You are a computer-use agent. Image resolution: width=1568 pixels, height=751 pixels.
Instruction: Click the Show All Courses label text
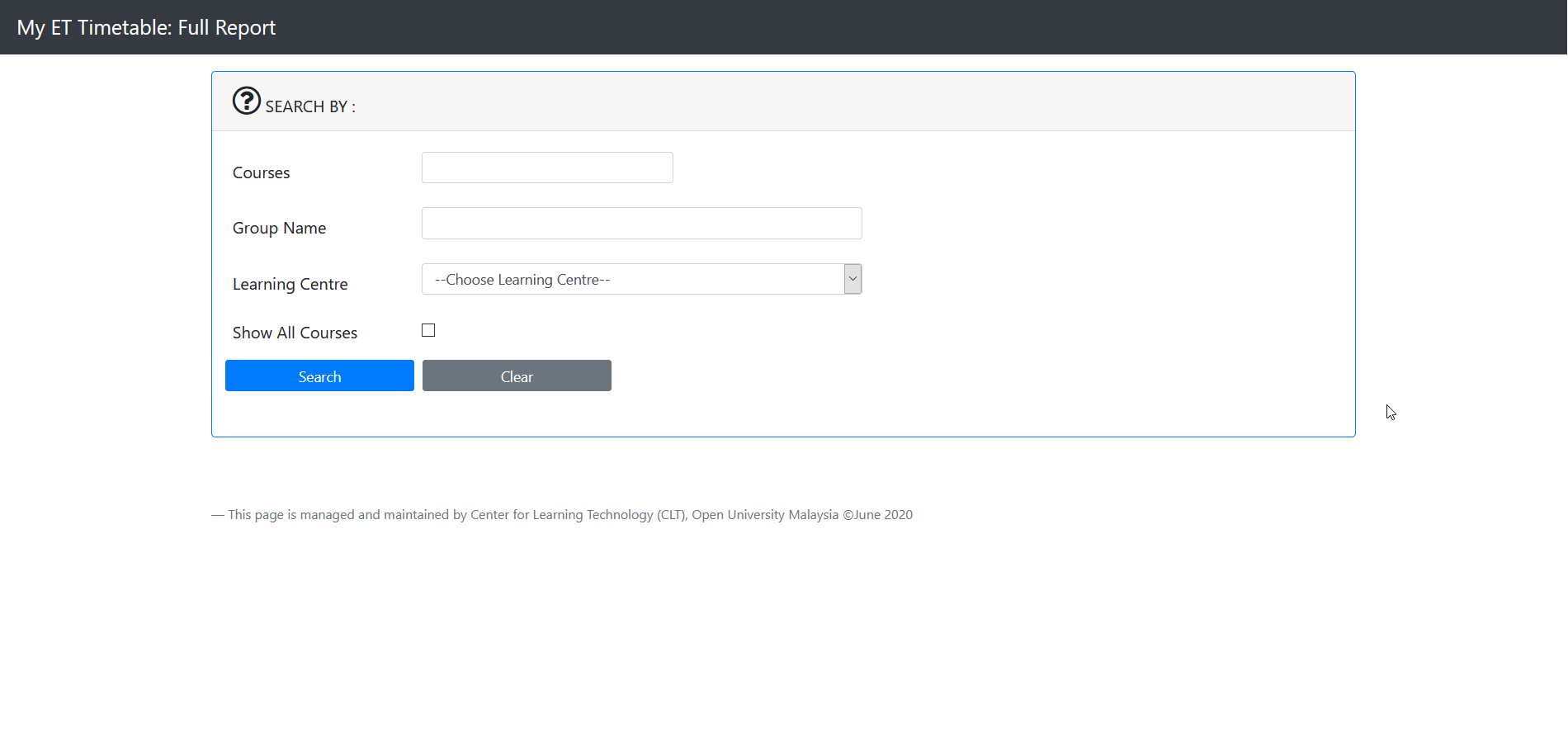coord(295,333)
